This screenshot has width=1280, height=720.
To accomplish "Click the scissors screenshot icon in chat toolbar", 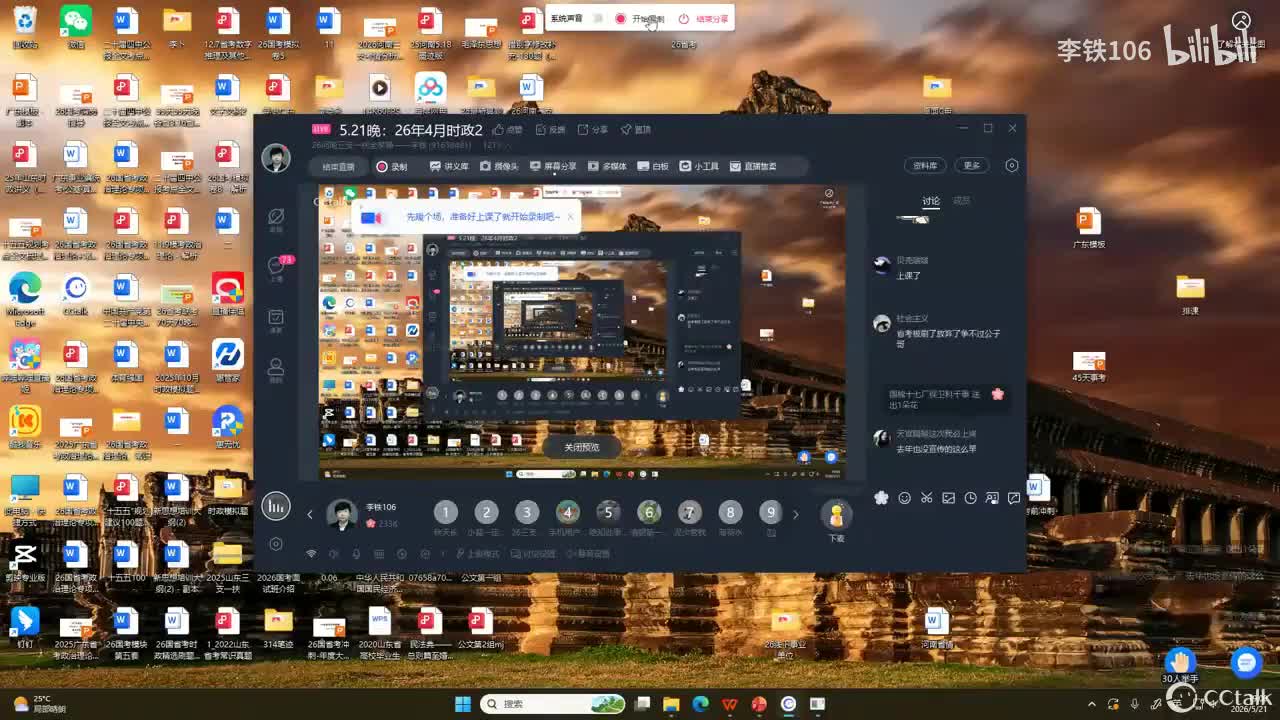I will [927, 498].
